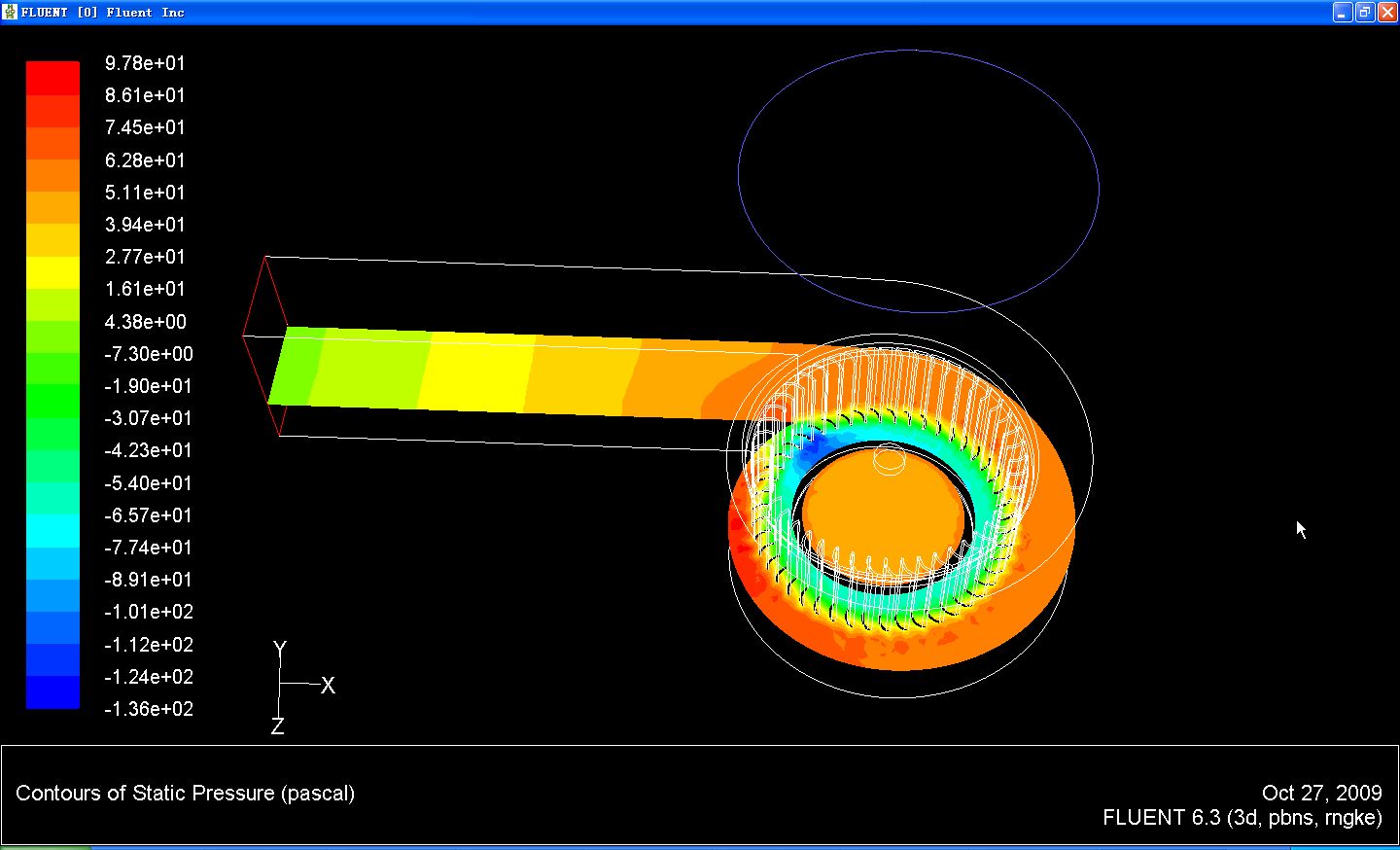
Task: Click the Contours of Static Pressure caption
Action: [185, 794]
